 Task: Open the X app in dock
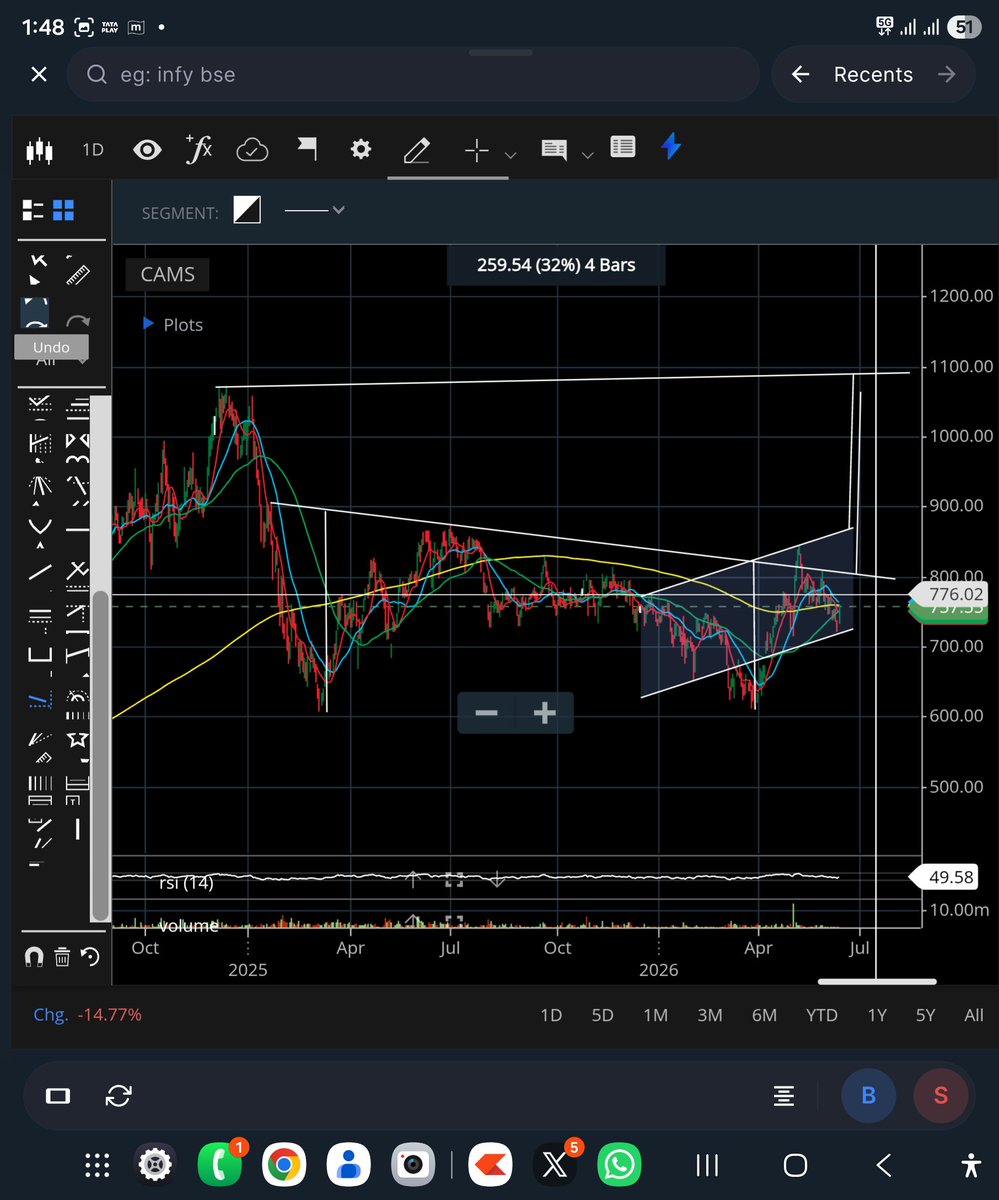point(554,1164)
